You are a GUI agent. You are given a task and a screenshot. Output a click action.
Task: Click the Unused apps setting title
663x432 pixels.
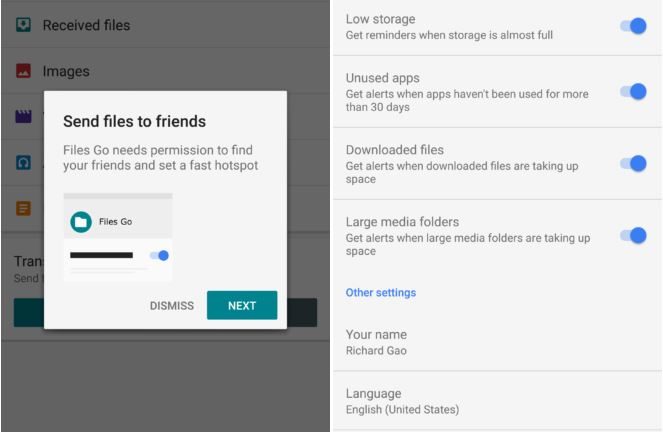pos(382,78)
